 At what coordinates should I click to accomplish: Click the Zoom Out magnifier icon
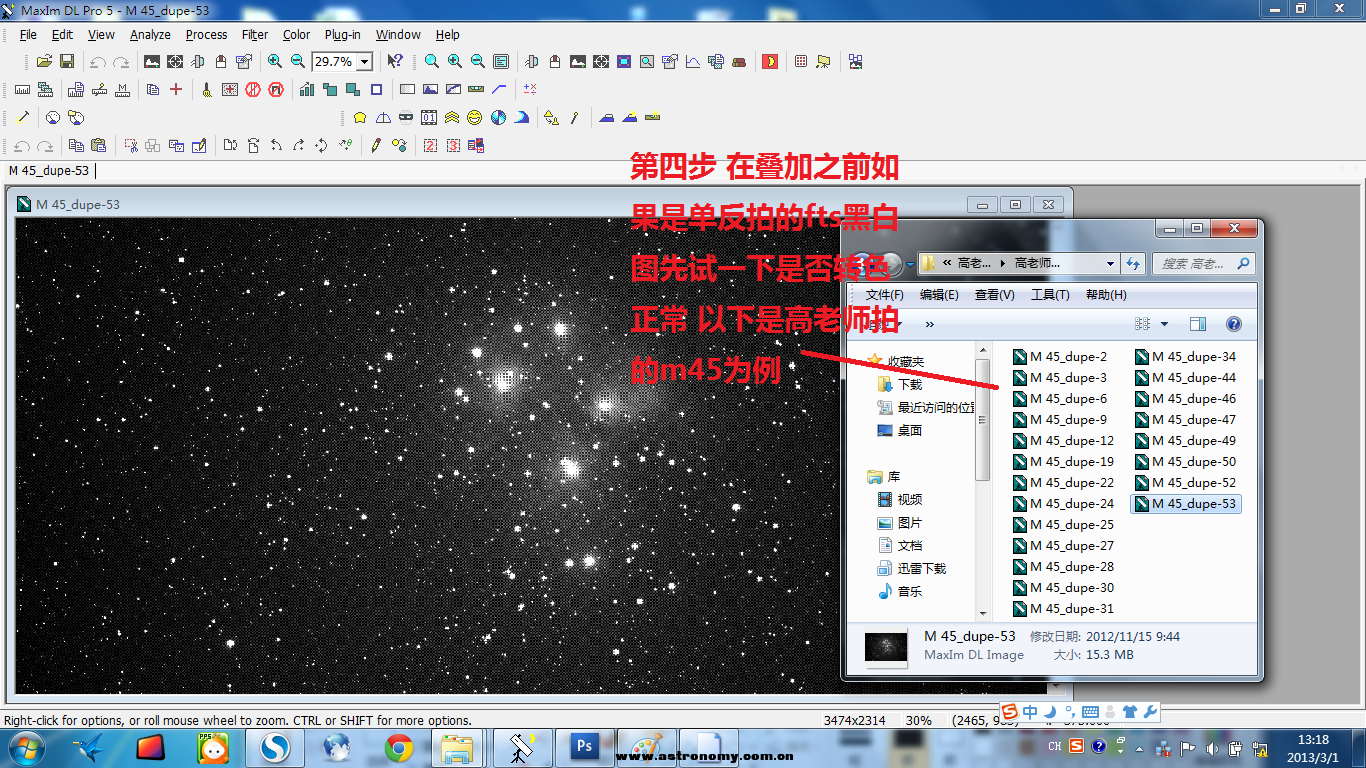[x=297, y=62]
